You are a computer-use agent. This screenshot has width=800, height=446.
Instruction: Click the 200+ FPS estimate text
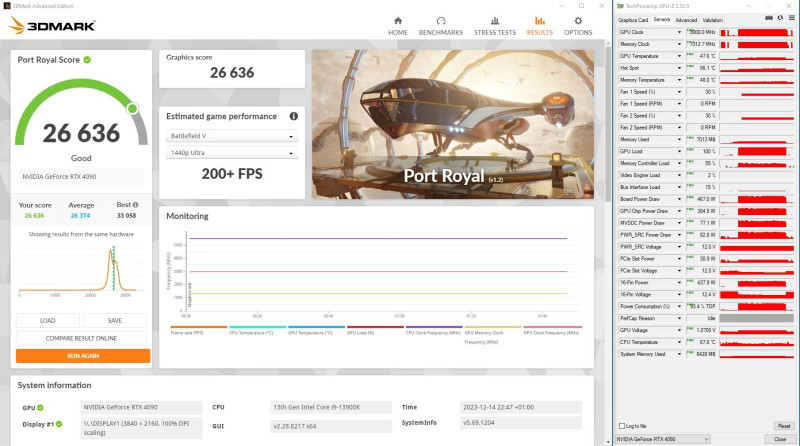pos(232,174)
